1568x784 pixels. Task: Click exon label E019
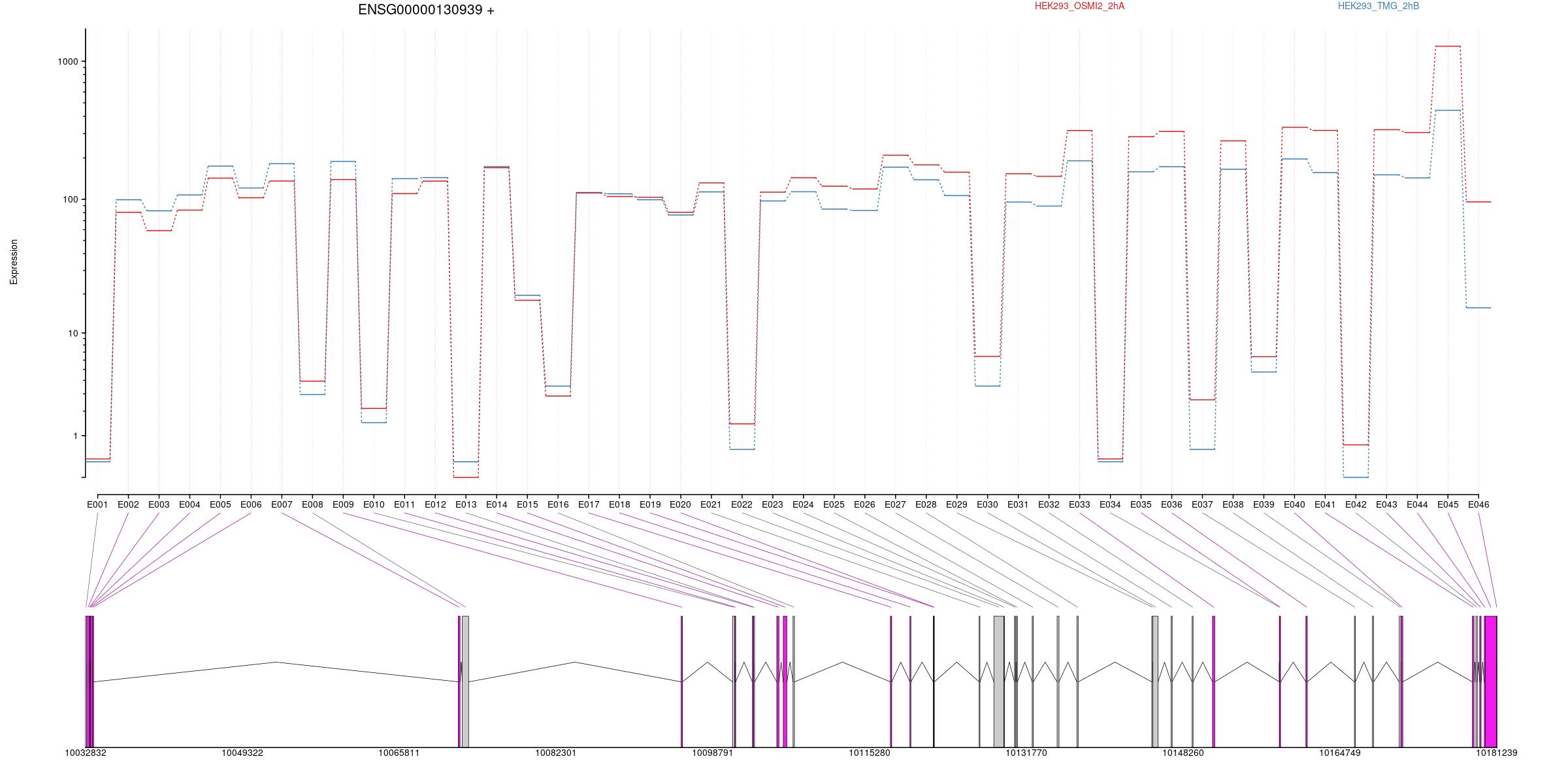(x=650, y=504)
